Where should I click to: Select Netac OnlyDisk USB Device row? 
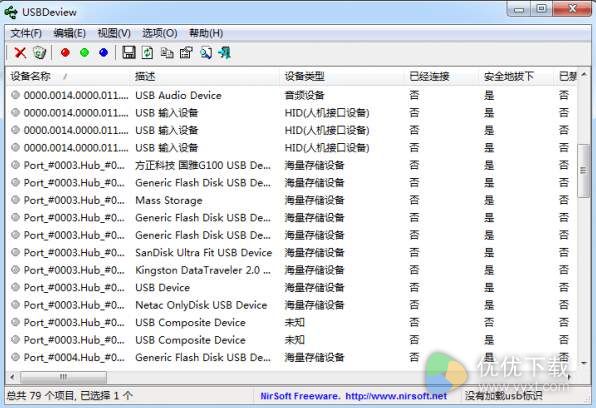291,305
